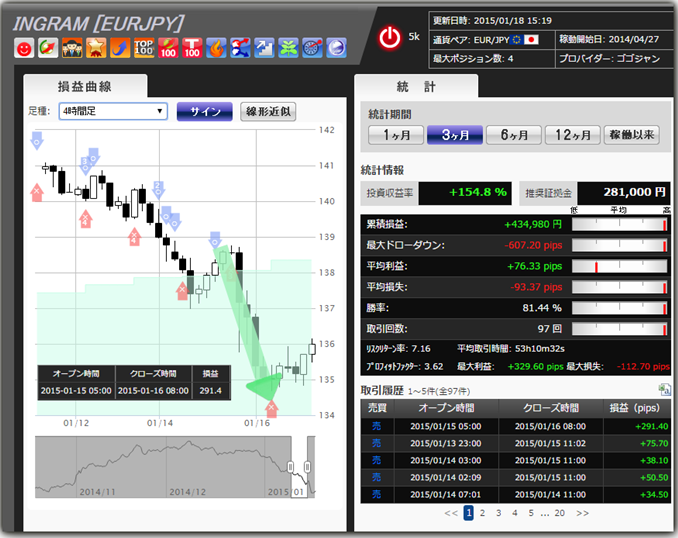Screen dimensions: 678x538
Task: Click the staircase with arrow badge
Action: pos(264,48)
